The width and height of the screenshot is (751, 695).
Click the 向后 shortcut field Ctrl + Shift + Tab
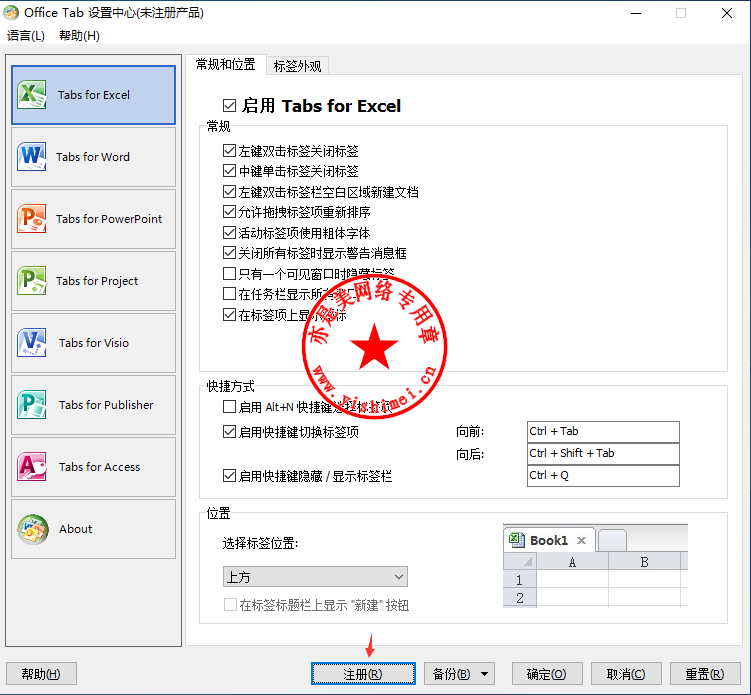click(x=603, y=454)
